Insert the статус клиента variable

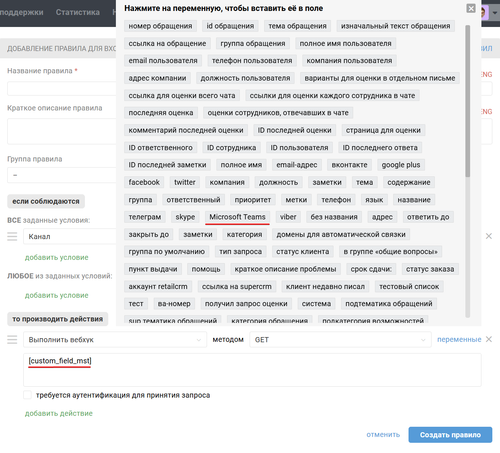click(303, 252)
